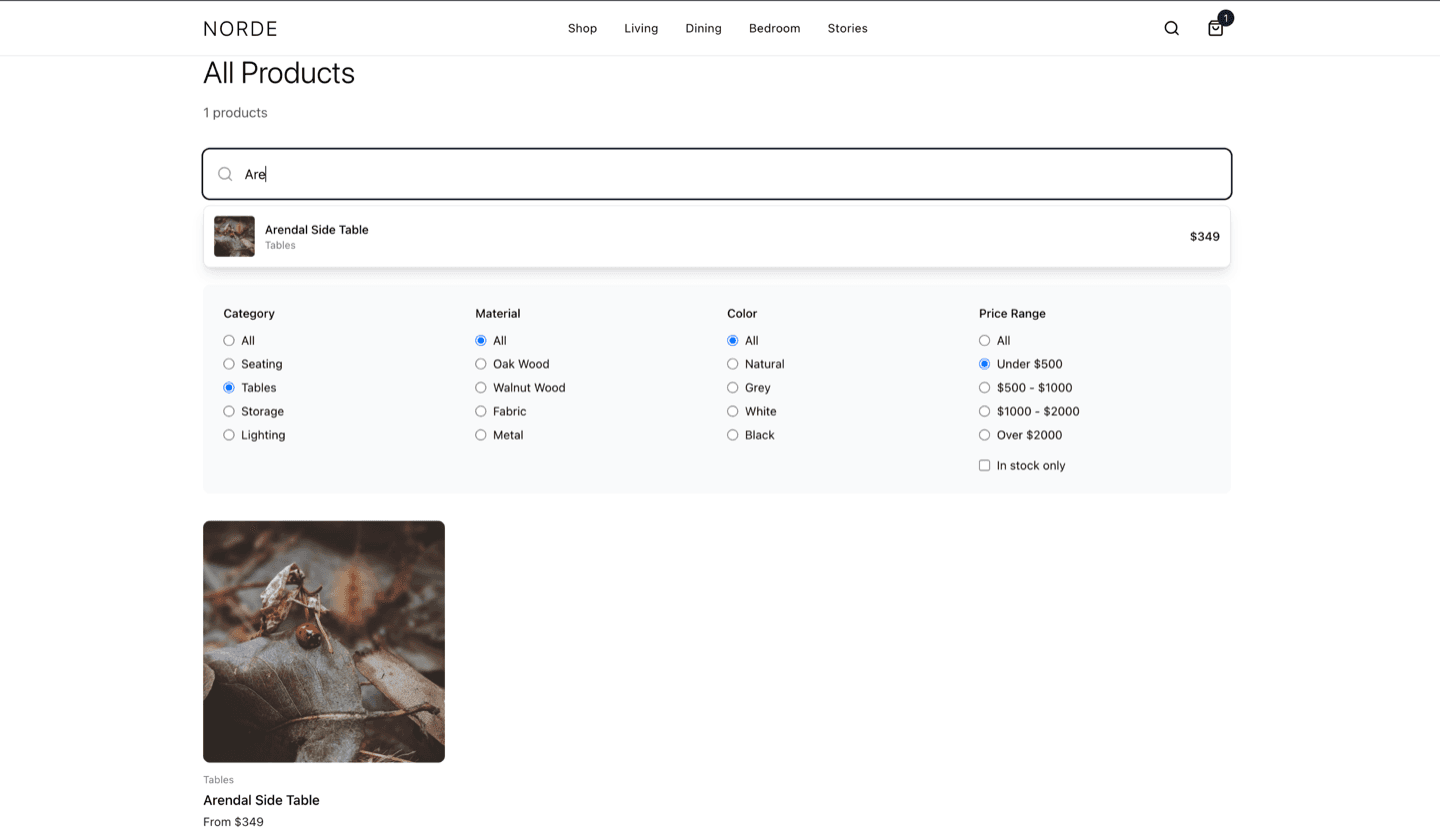This screenshot has height=830, width=1440.
Task: Open the shopping cart icon
Action: click(1215, 29)
